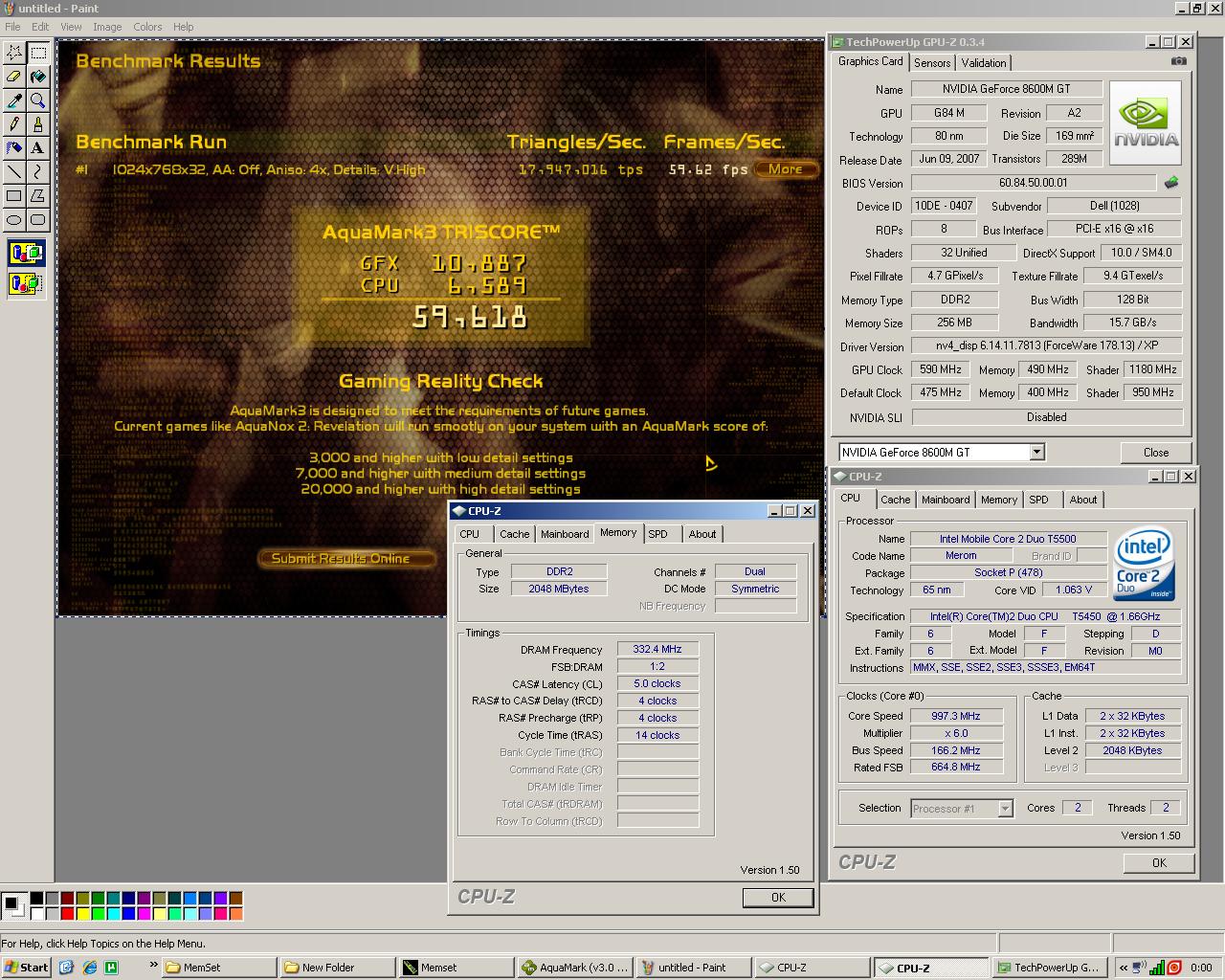Open the Help menu in Paint
Image resolution: width=1225 pixels, height=980 pixels.
[x=183, y=27]
